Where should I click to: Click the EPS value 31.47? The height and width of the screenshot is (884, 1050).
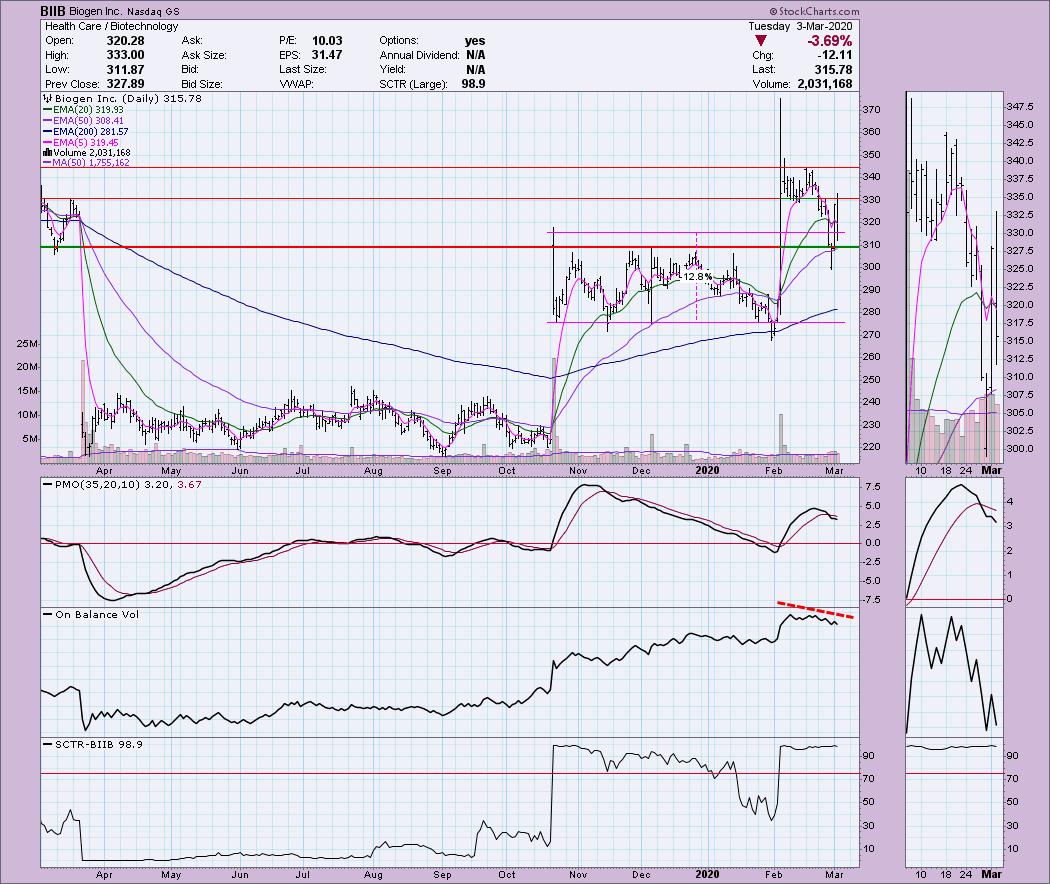327,56
